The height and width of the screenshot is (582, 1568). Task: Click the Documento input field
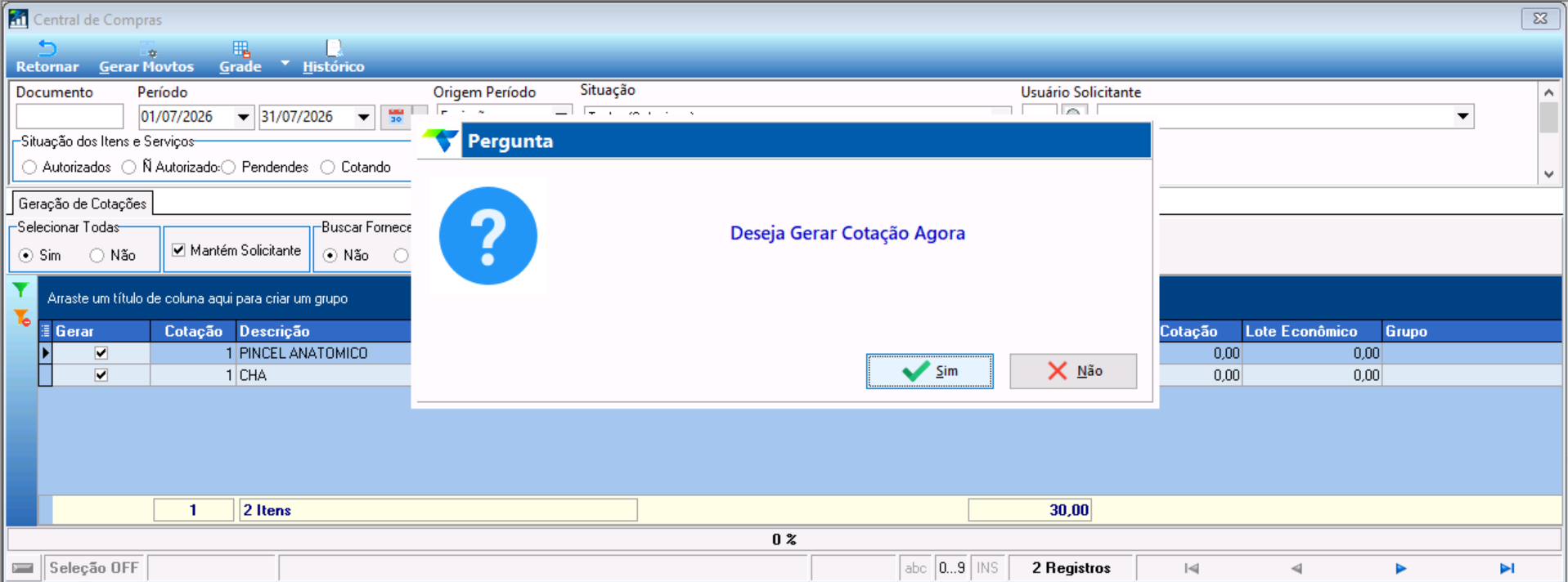(70, 117)
